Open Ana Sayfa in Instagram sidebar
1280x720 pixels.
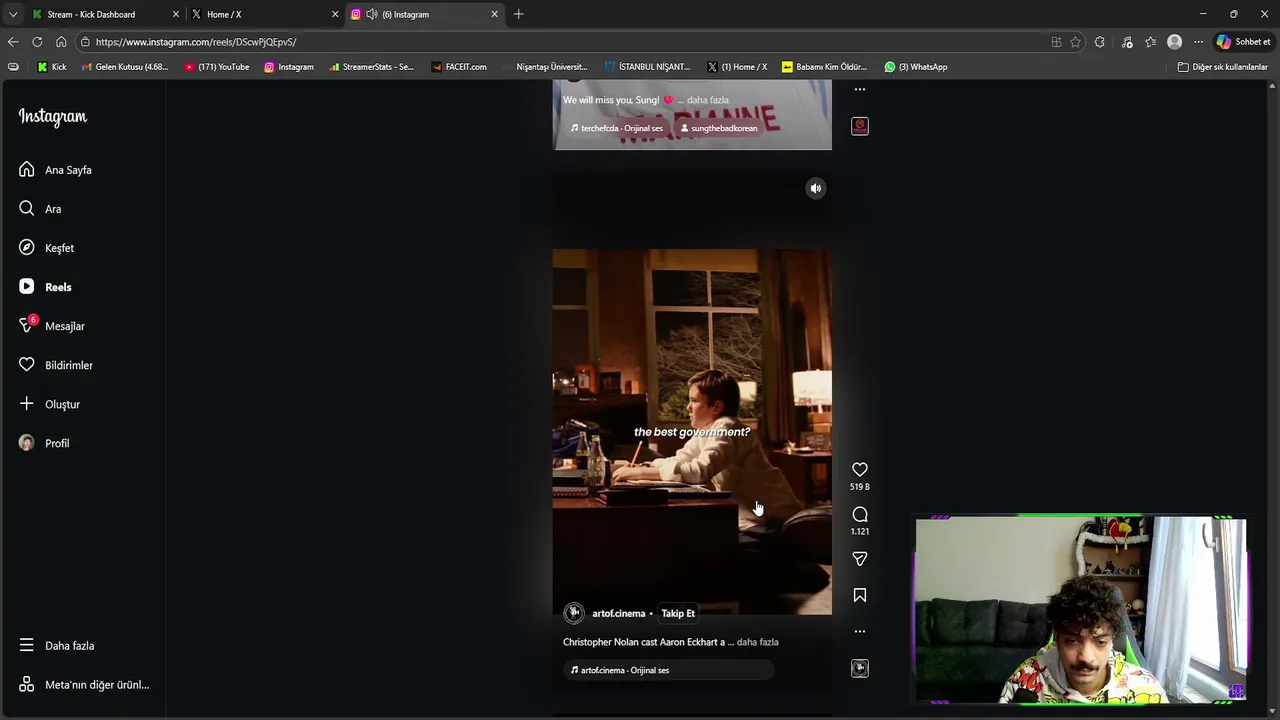[x=55, y=170]
